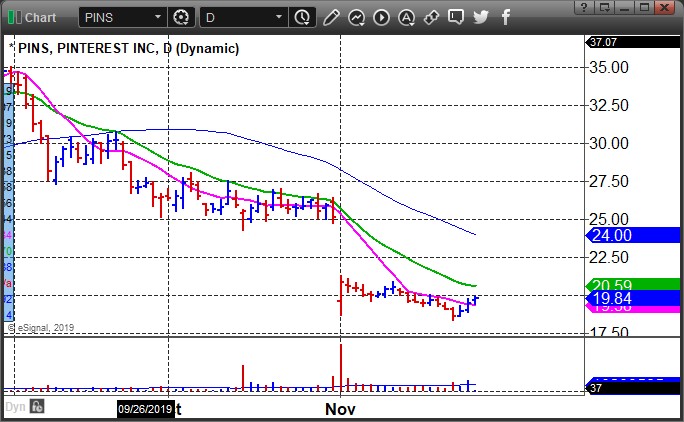Open the comment speech bubble icon

[456, 17]
